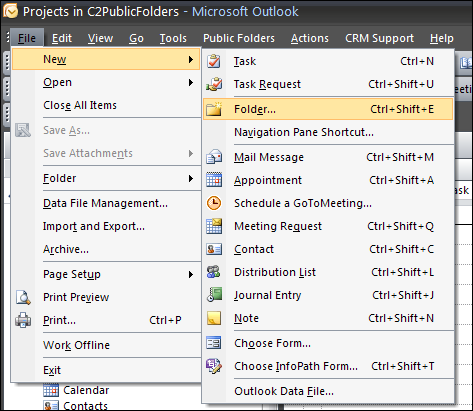This screenshot has width=473, height=411.
Task: Click the Task clipboard icon in New submenu
Action: [x=214, y=61]
